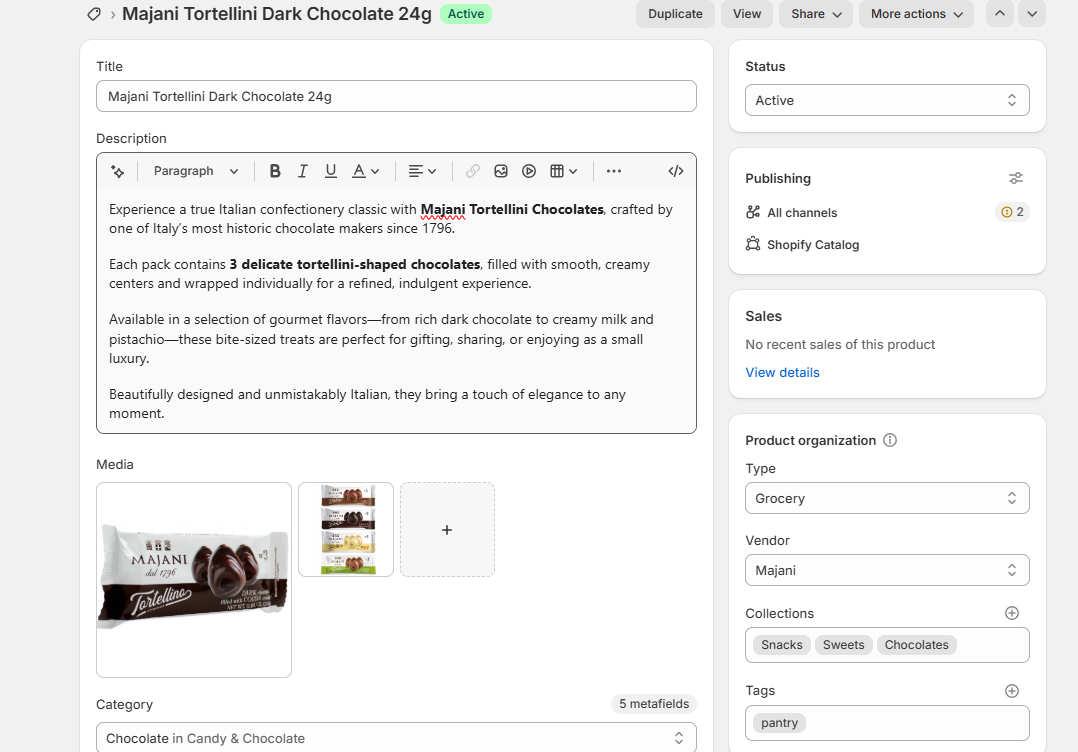Toggle italic formatting in description editor
The height and width of the screenshot is (752, 1078).
[302, 171]
